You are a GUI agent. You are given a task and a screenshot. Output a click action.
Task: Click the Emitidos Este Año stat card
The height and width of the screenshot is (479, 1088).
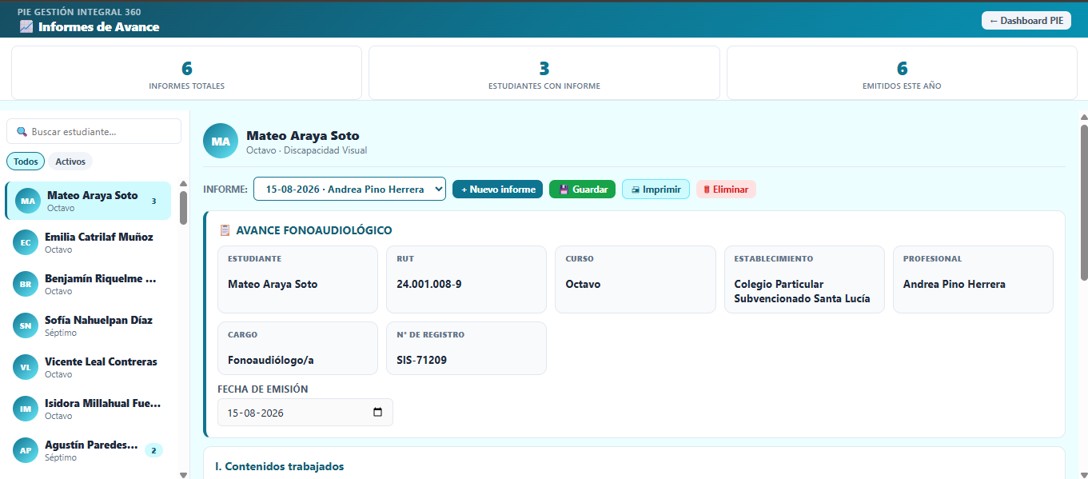pyautogui.click(x=902, y=73)
